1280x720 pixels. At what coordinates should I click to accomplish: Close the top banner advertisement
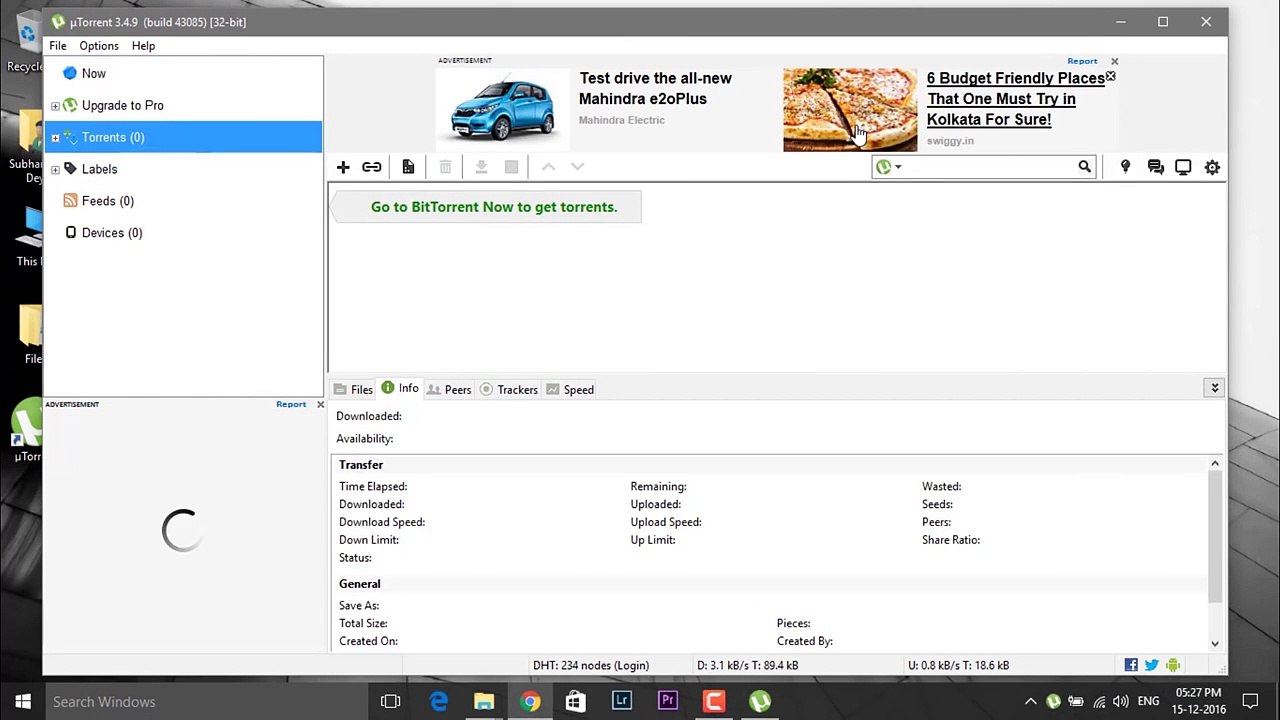point(1114,61)
